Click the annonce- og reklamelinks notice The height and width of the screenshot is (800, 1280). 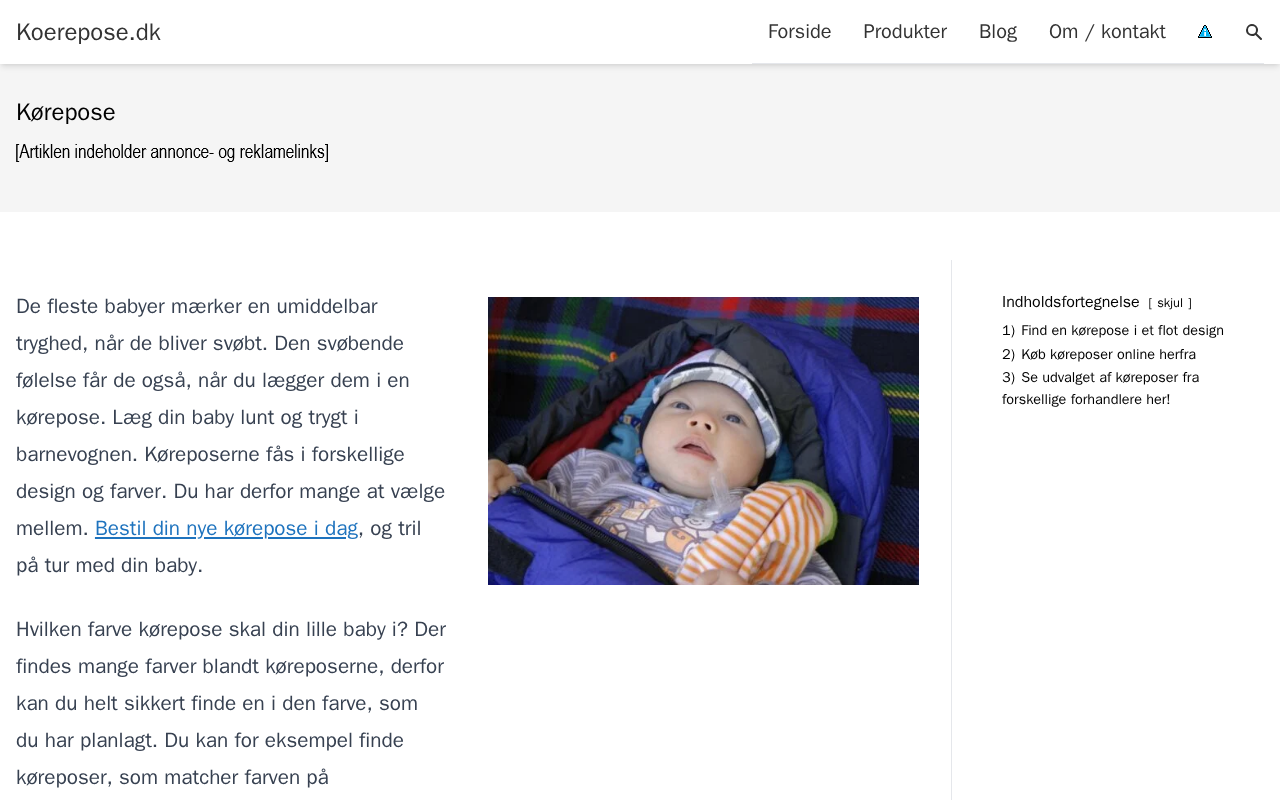(x=172, y=152)
